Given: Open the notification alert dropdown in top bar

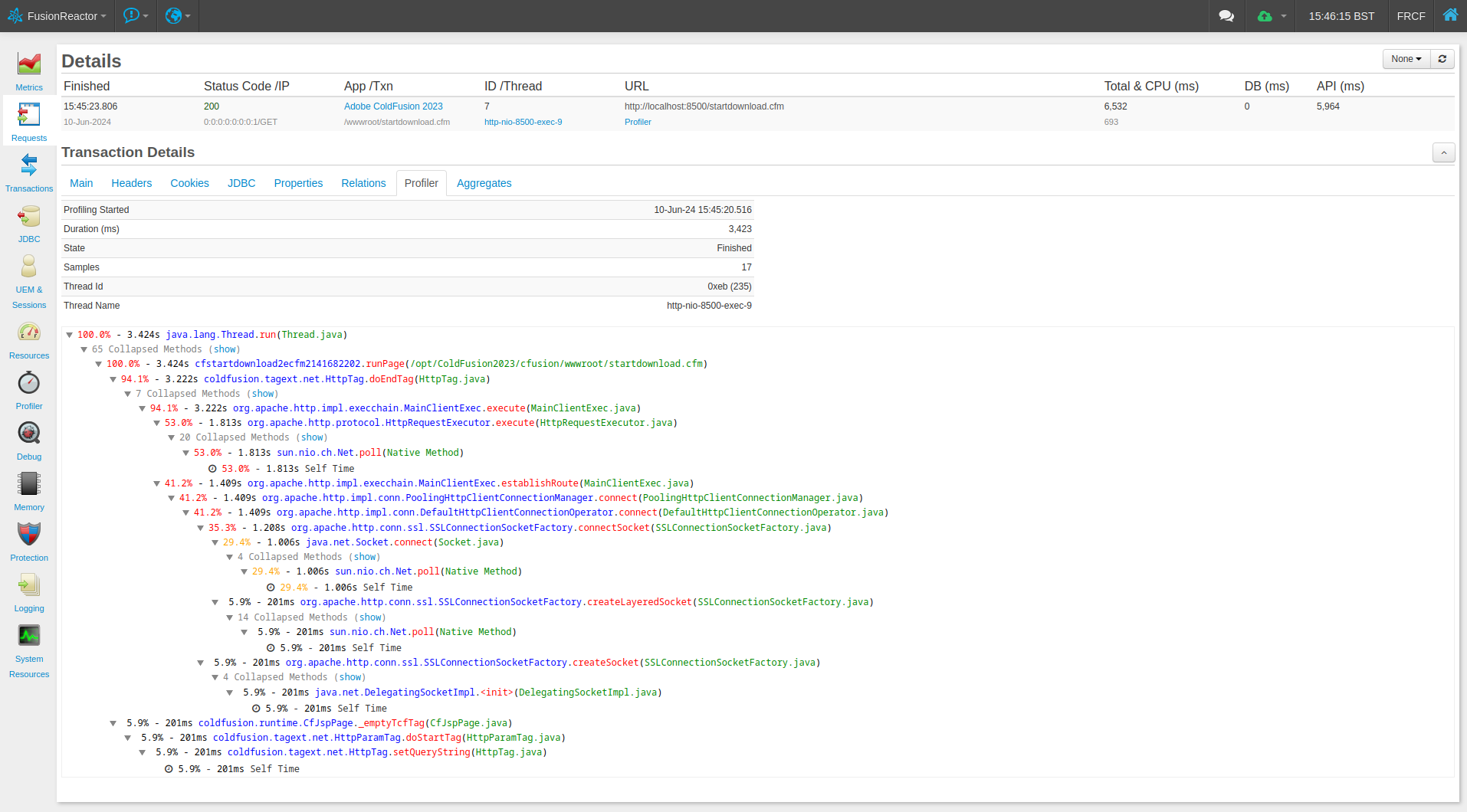Looking at the screenshot, I should coord(136,16).
